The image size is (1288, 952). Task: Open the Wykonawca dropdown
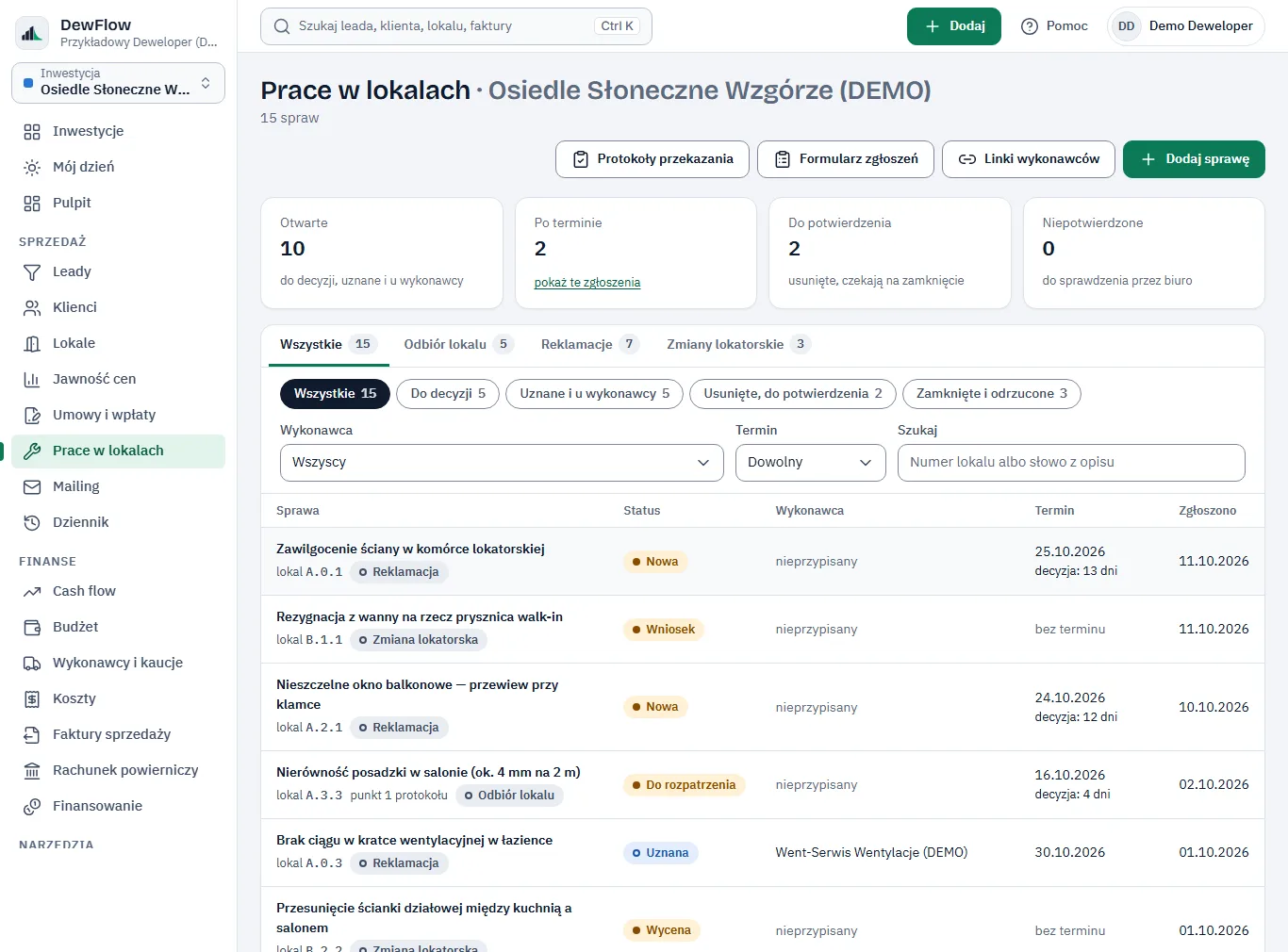click(502, 463)
